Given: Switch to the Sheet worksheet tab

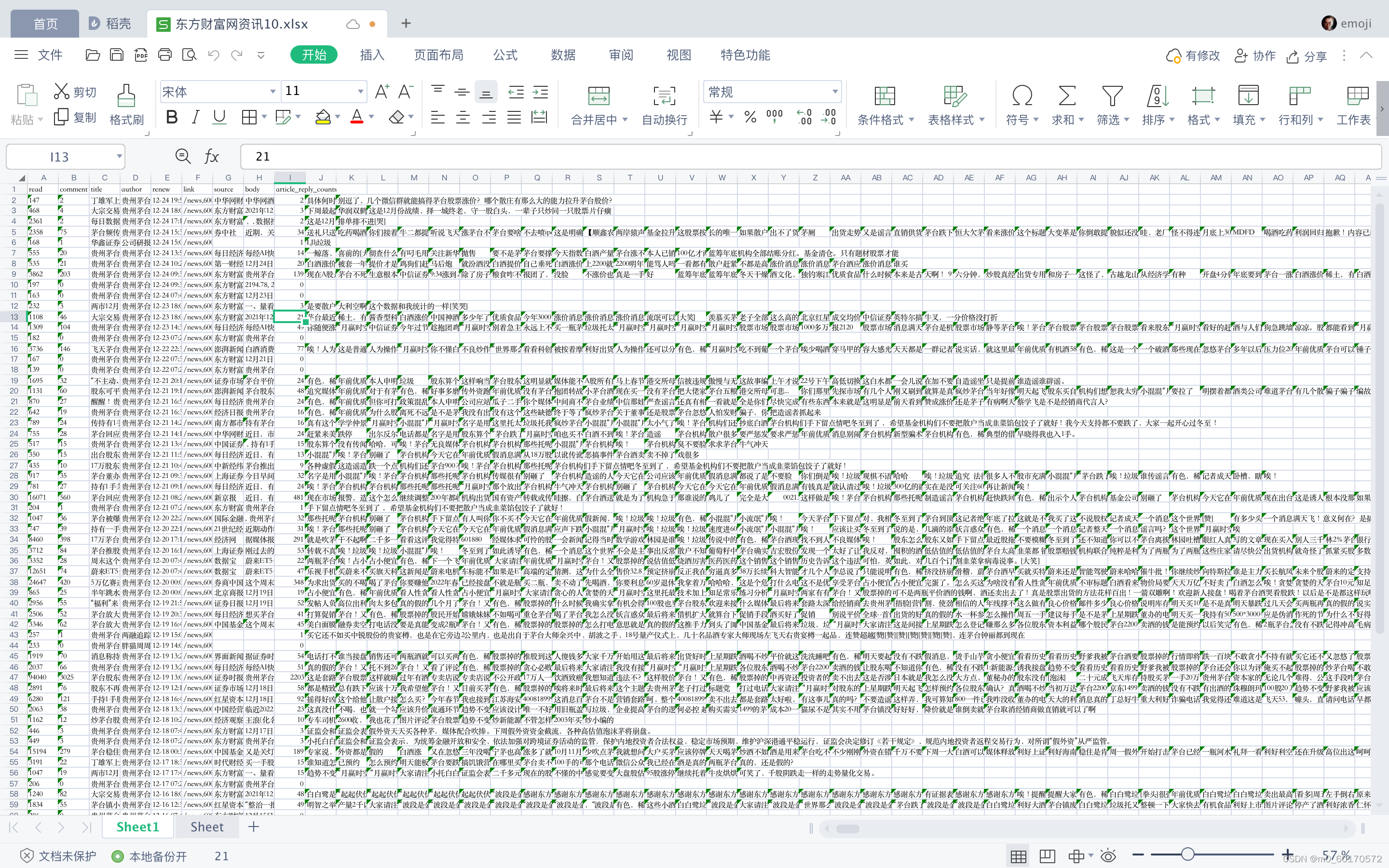Looking at the screenshot, I should [x=206, y=827].
